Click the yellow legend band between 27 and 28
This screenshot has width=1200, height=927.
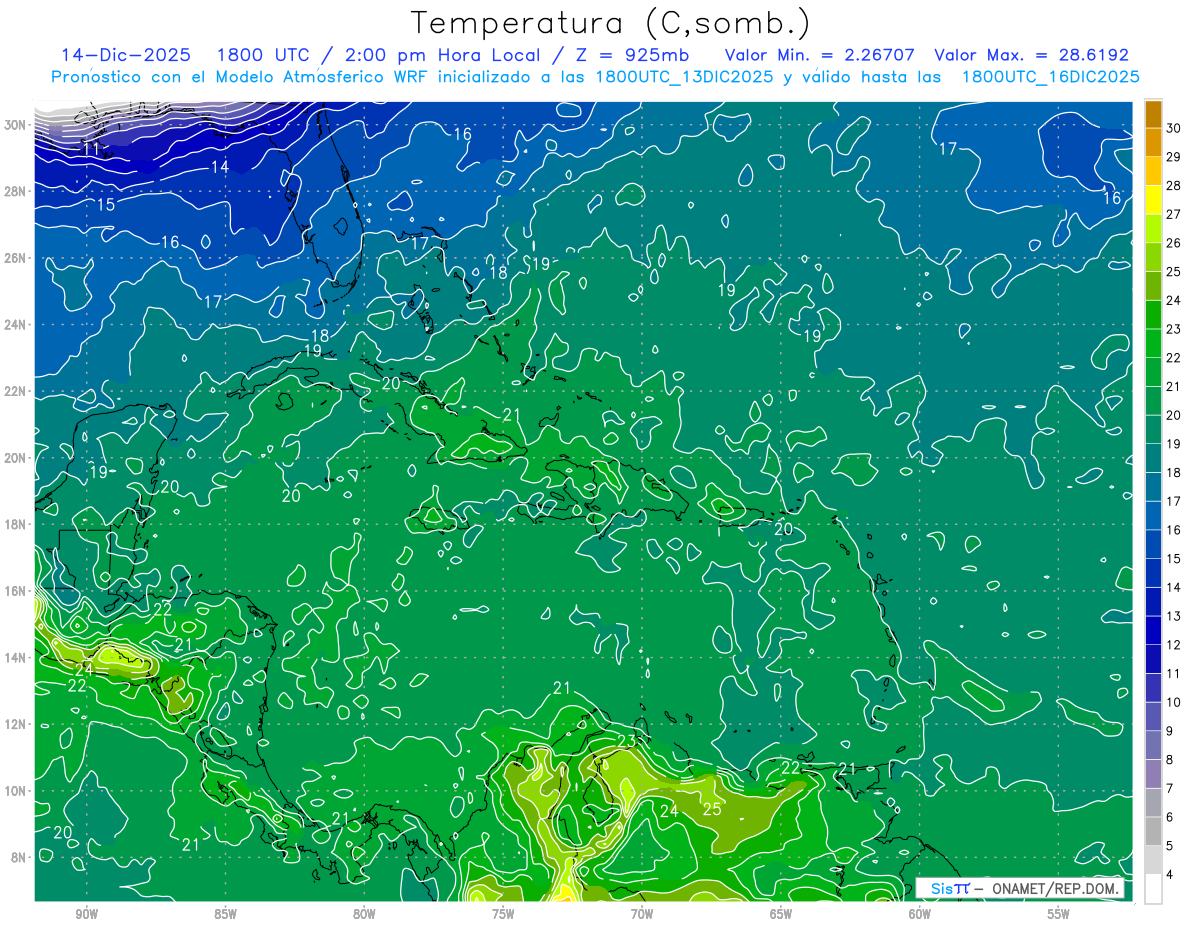pyautogui.click(x=1153, y=200)
